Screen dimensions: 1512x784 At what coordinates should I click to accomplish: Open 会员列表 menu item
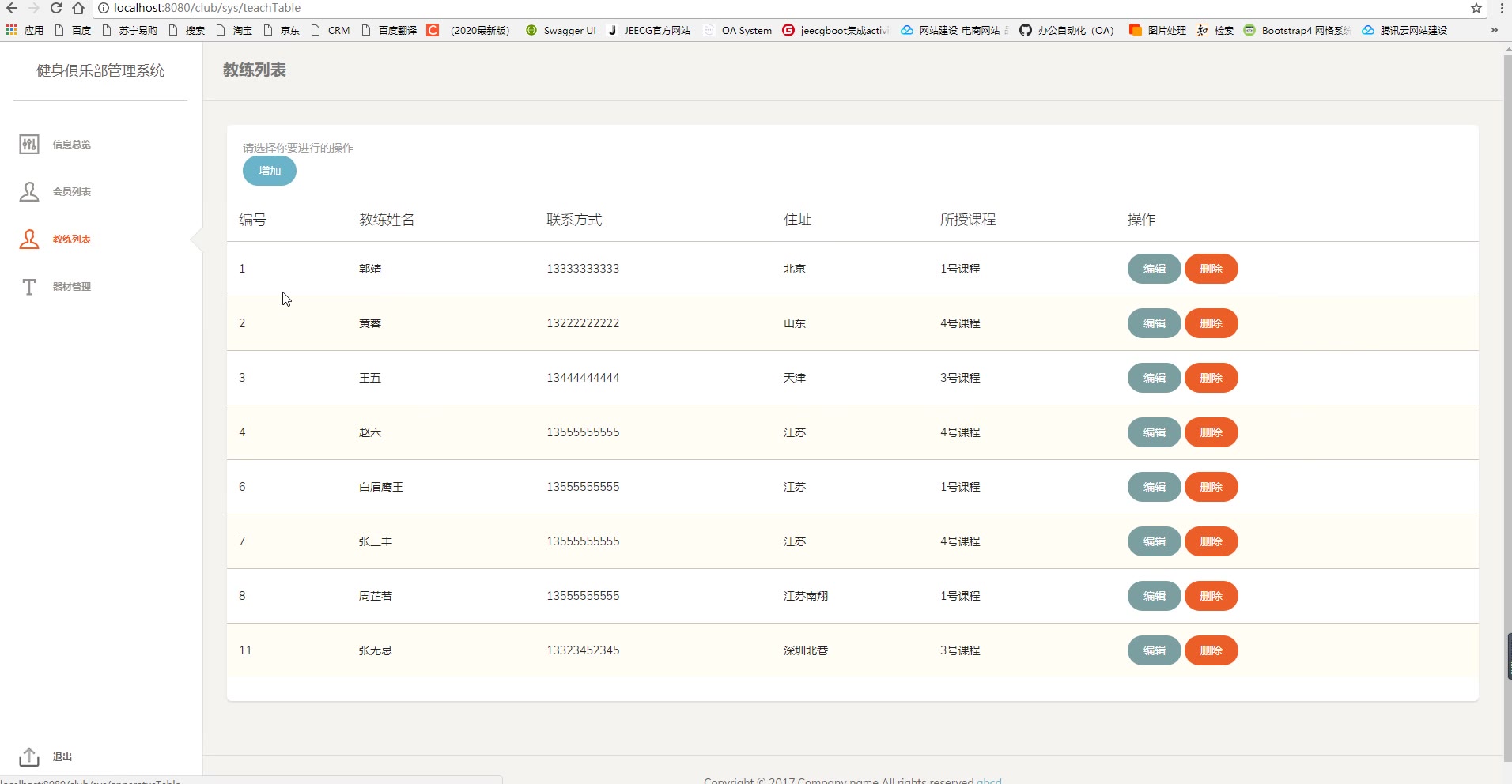(72, 191)
